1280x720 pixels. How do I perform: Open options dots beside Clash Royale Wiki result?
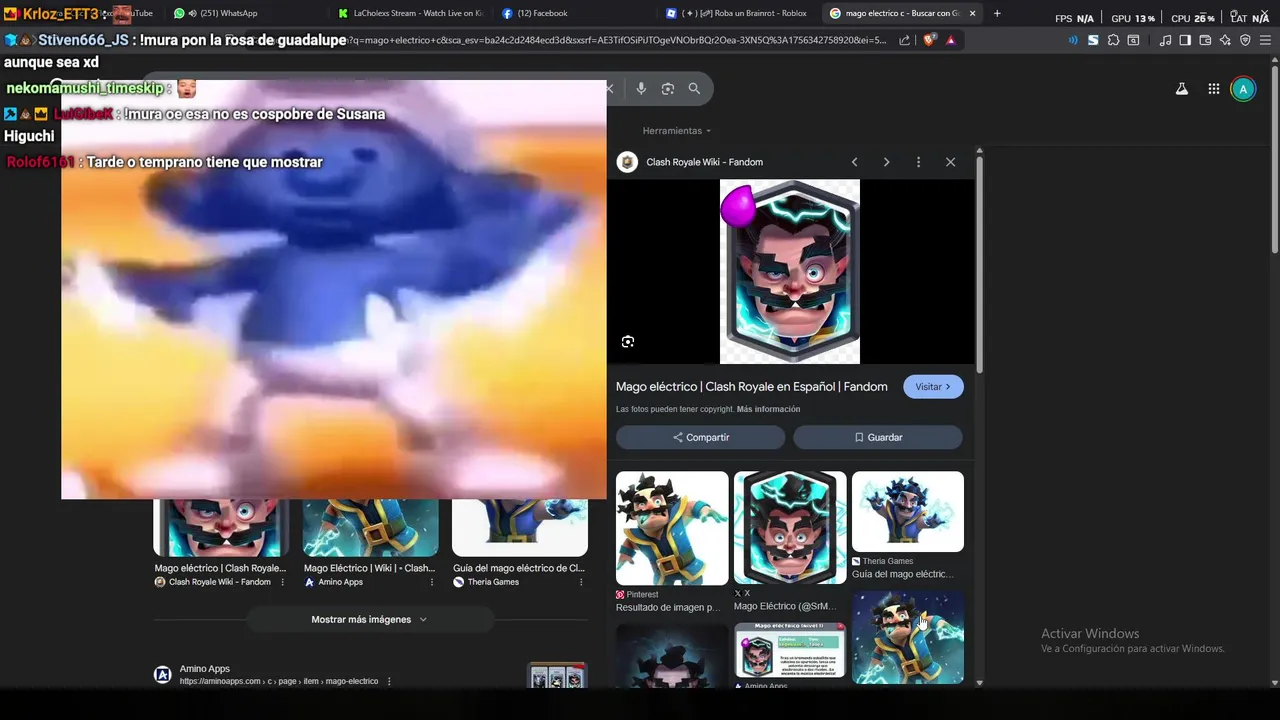point(282,582)
